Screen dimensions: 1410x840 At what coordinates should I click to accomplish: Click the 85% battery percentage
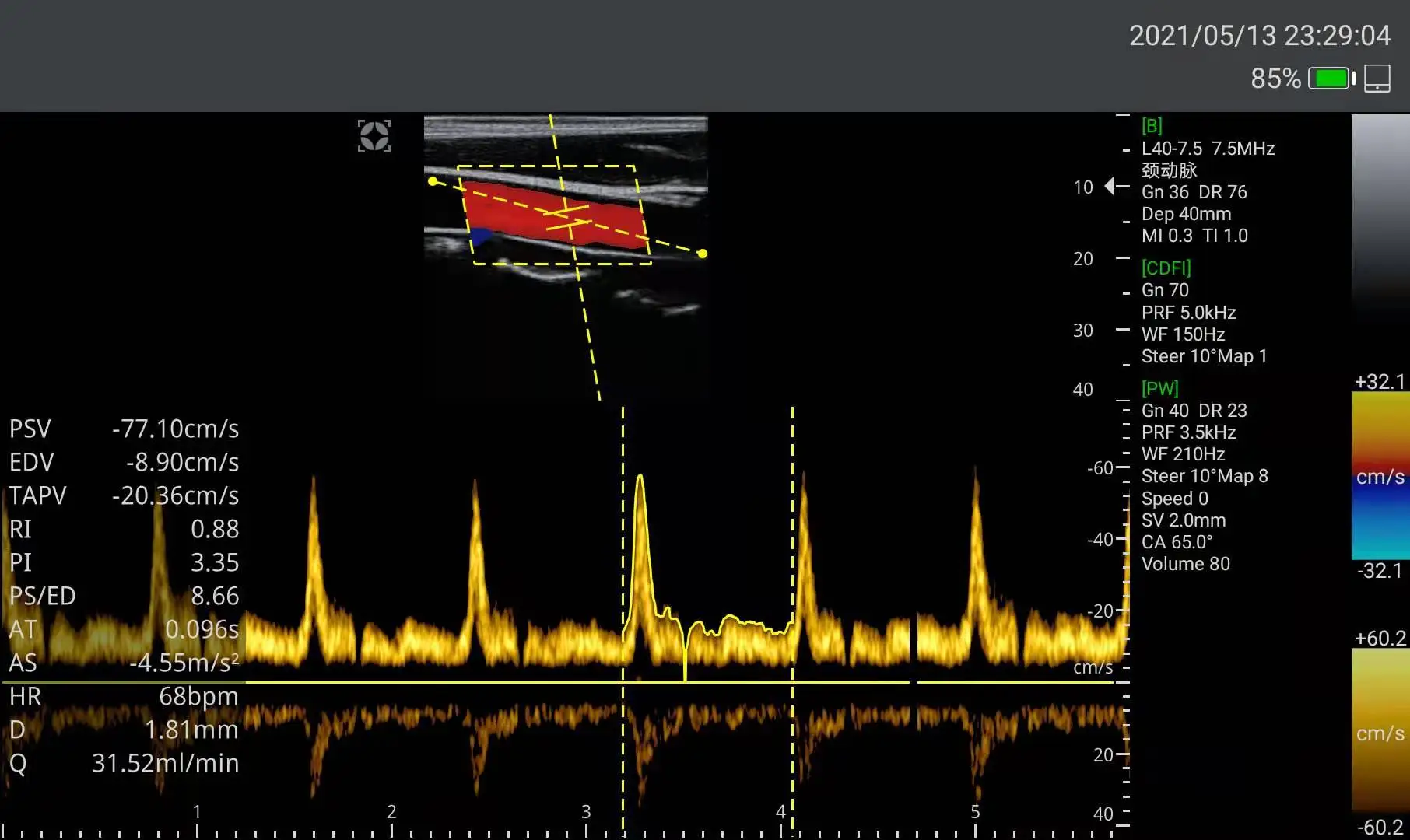(x=1275, y=79)
